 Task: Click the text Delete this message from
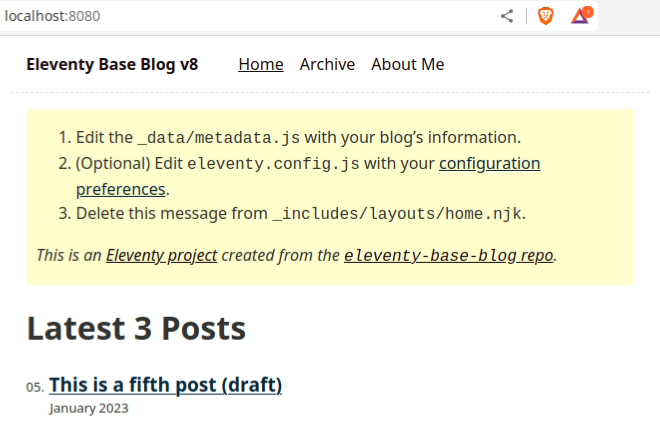(x=172, y=213)
